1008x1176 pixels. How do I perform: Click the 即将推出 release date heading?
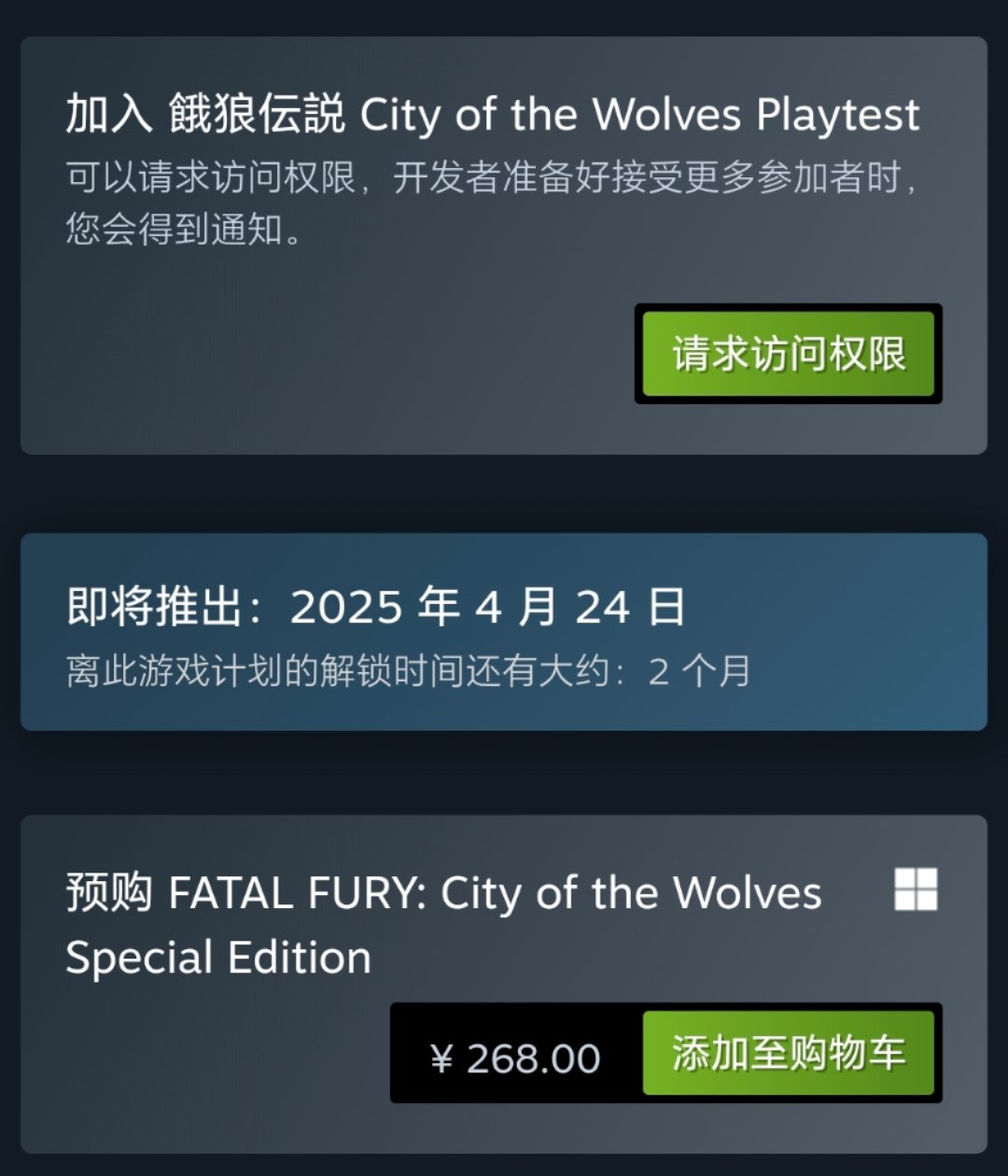(375, 607)
